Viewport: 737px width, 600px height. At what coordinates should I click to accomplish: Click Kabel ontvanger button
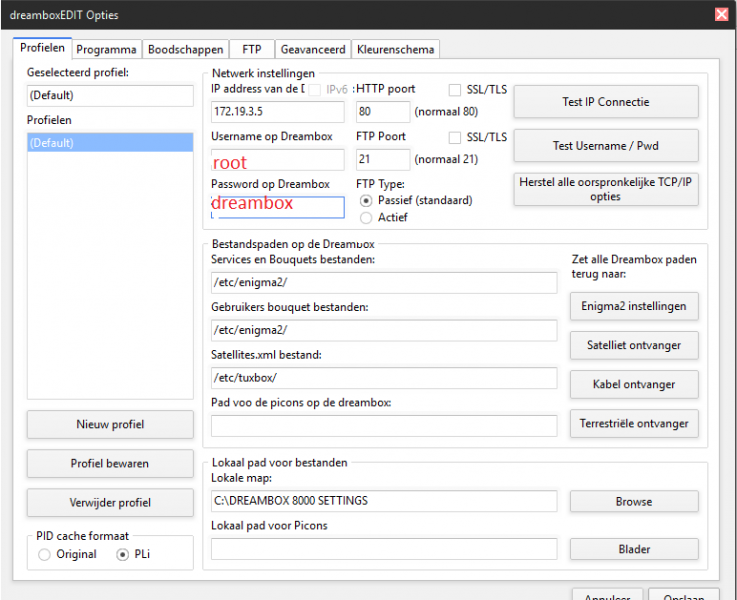[633, 384]
